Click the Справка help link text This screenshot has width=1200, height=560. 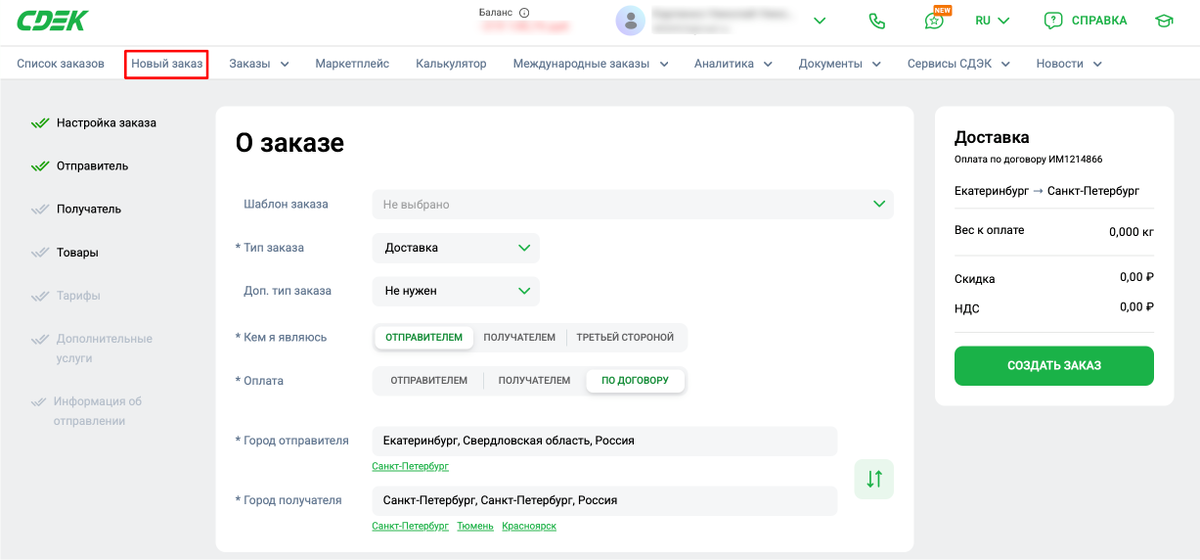[1099, 20]
